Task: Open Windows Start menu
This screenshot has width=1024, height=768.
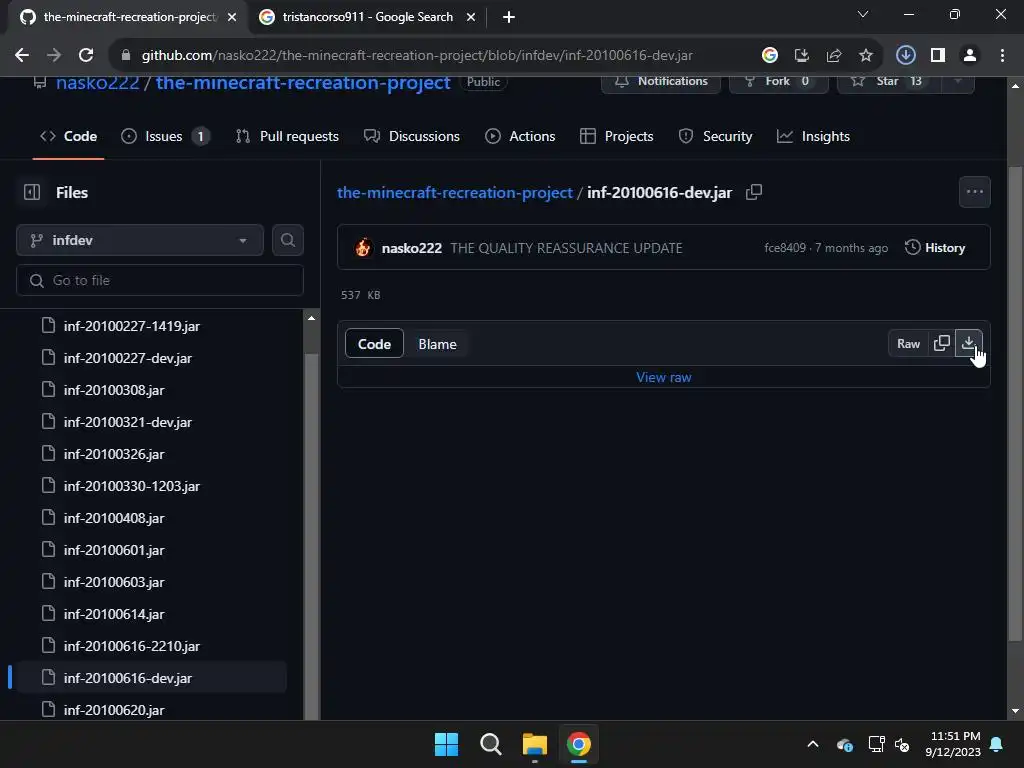Action: (x=447, y=744)
